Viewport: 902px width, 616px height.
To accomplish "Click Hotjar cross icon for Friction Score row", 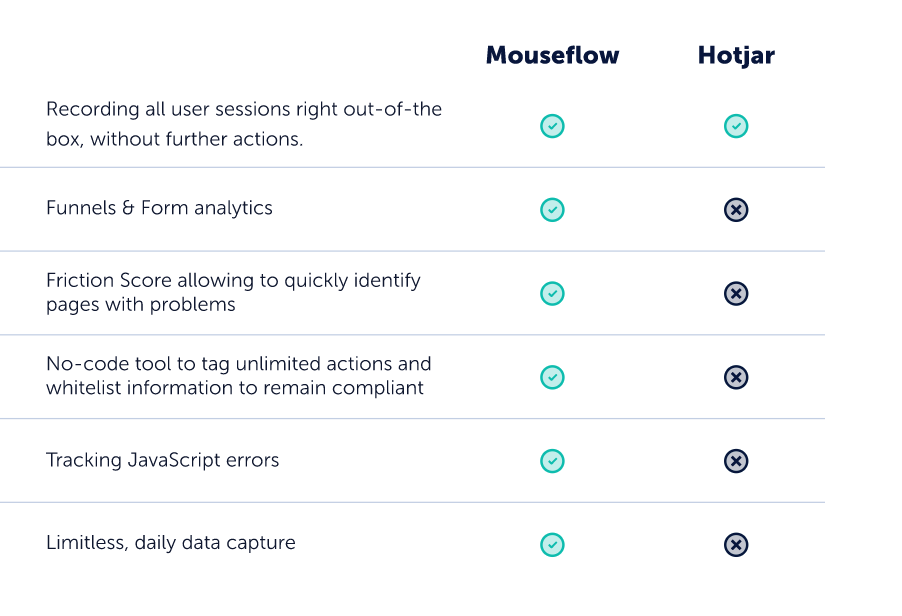I will (x=736, y=293).
